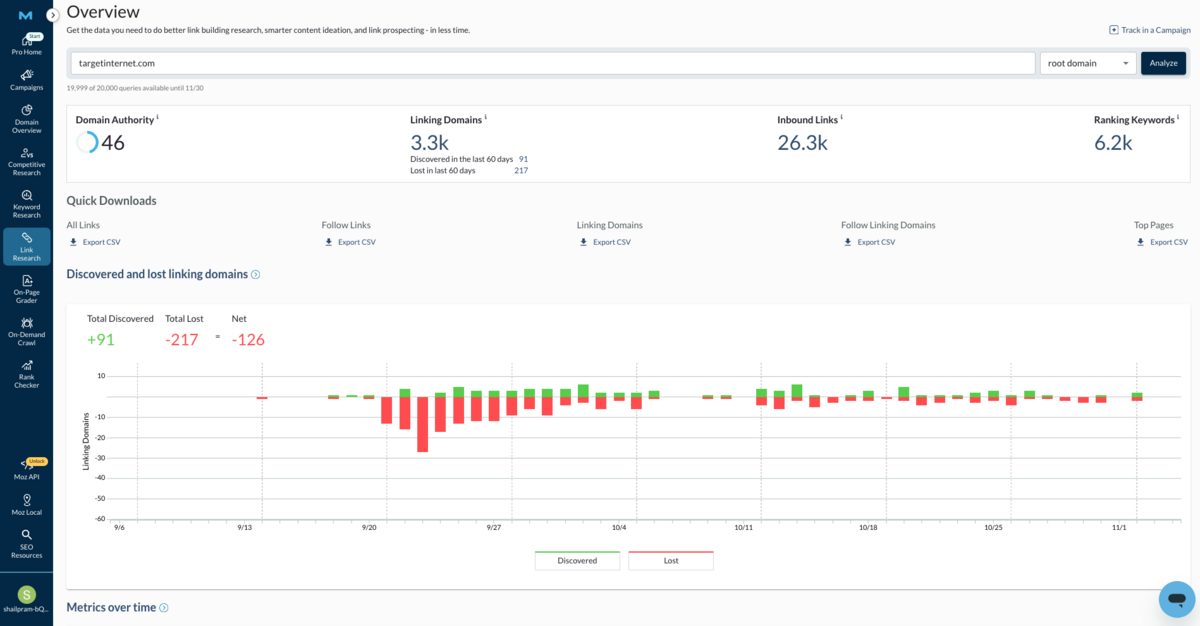
Task: Toggle the Lost legend series
Action: click(x=671, y=560)
